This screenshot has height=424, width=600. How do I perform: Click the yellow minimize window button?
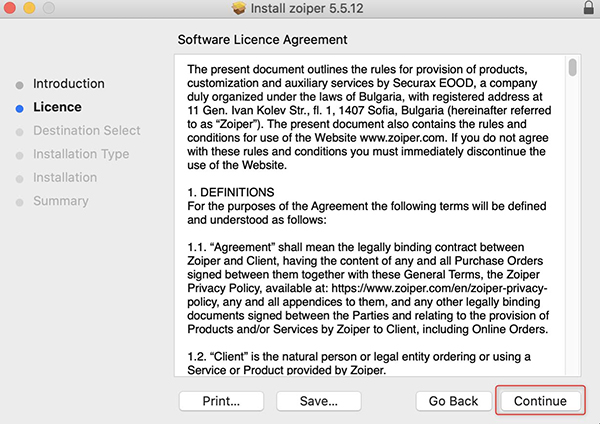click(x=29, y=8)
